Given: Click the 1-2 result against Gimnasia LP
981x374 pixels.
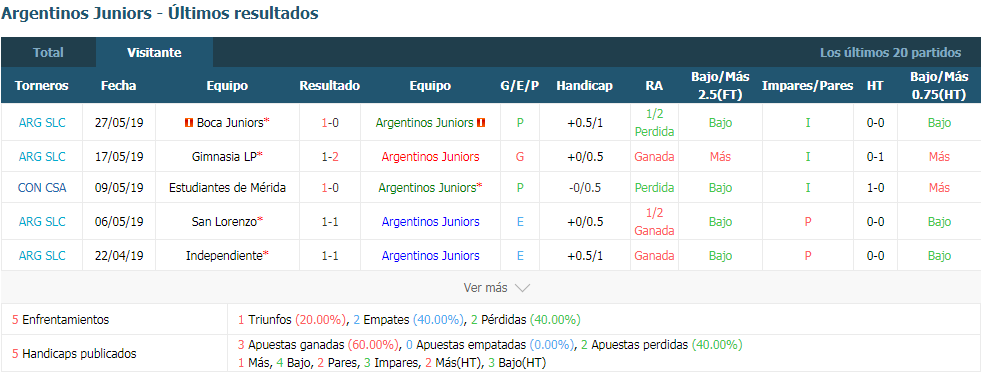Looking at the screenshot, I should tap(330, 157).
